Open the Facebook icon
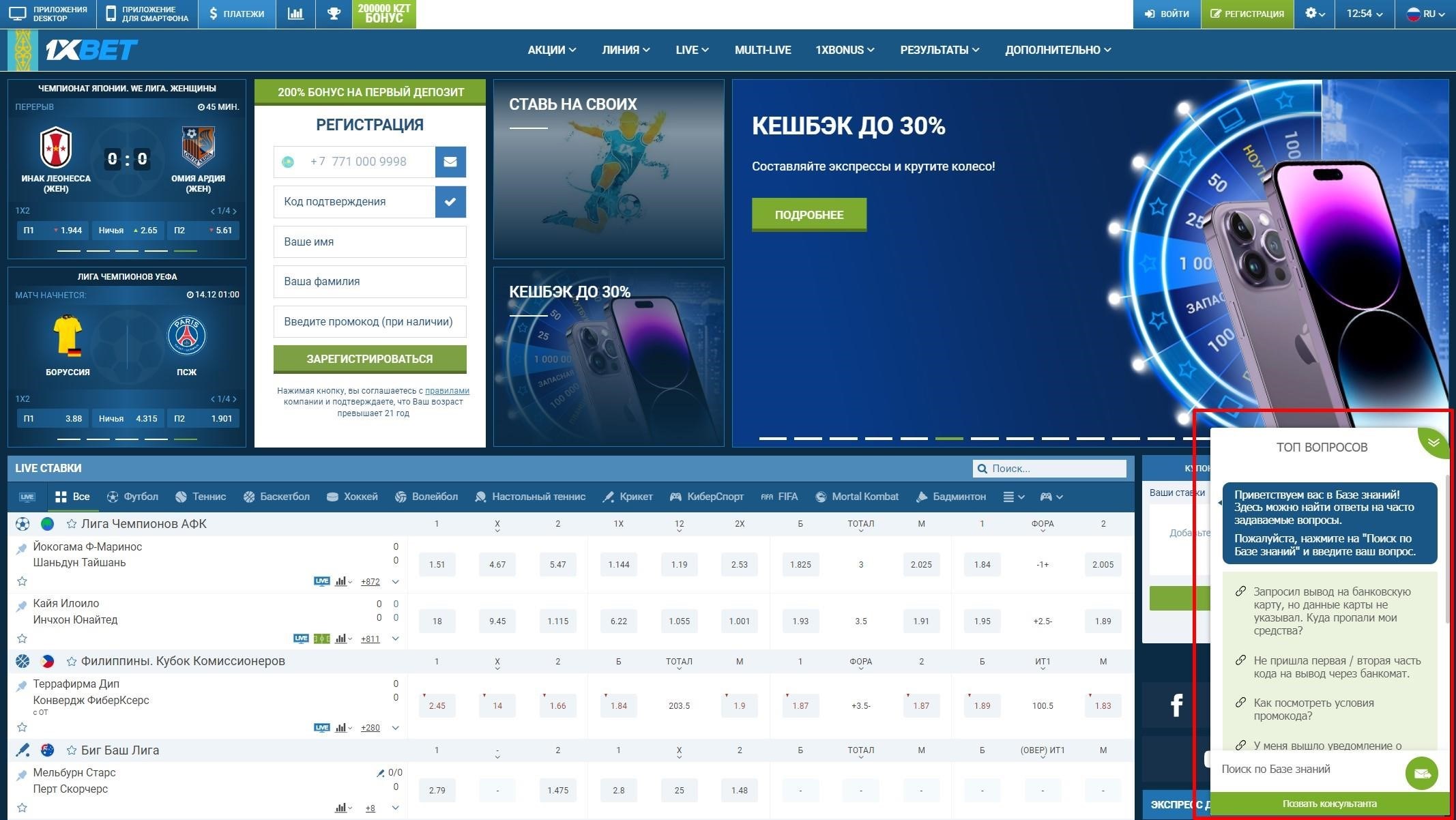 [x=1176, y=705]
